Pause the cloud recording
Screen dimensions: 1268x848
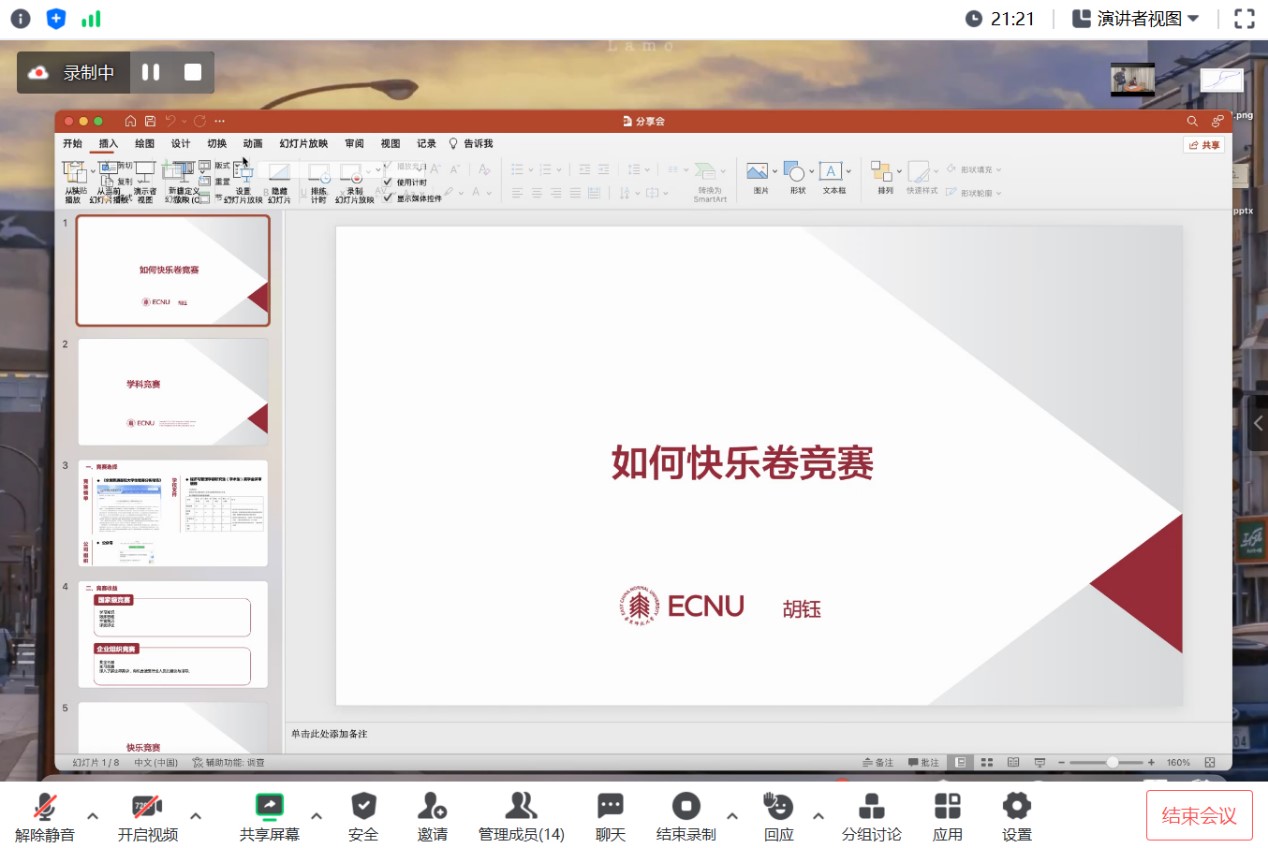coord(151,72)
